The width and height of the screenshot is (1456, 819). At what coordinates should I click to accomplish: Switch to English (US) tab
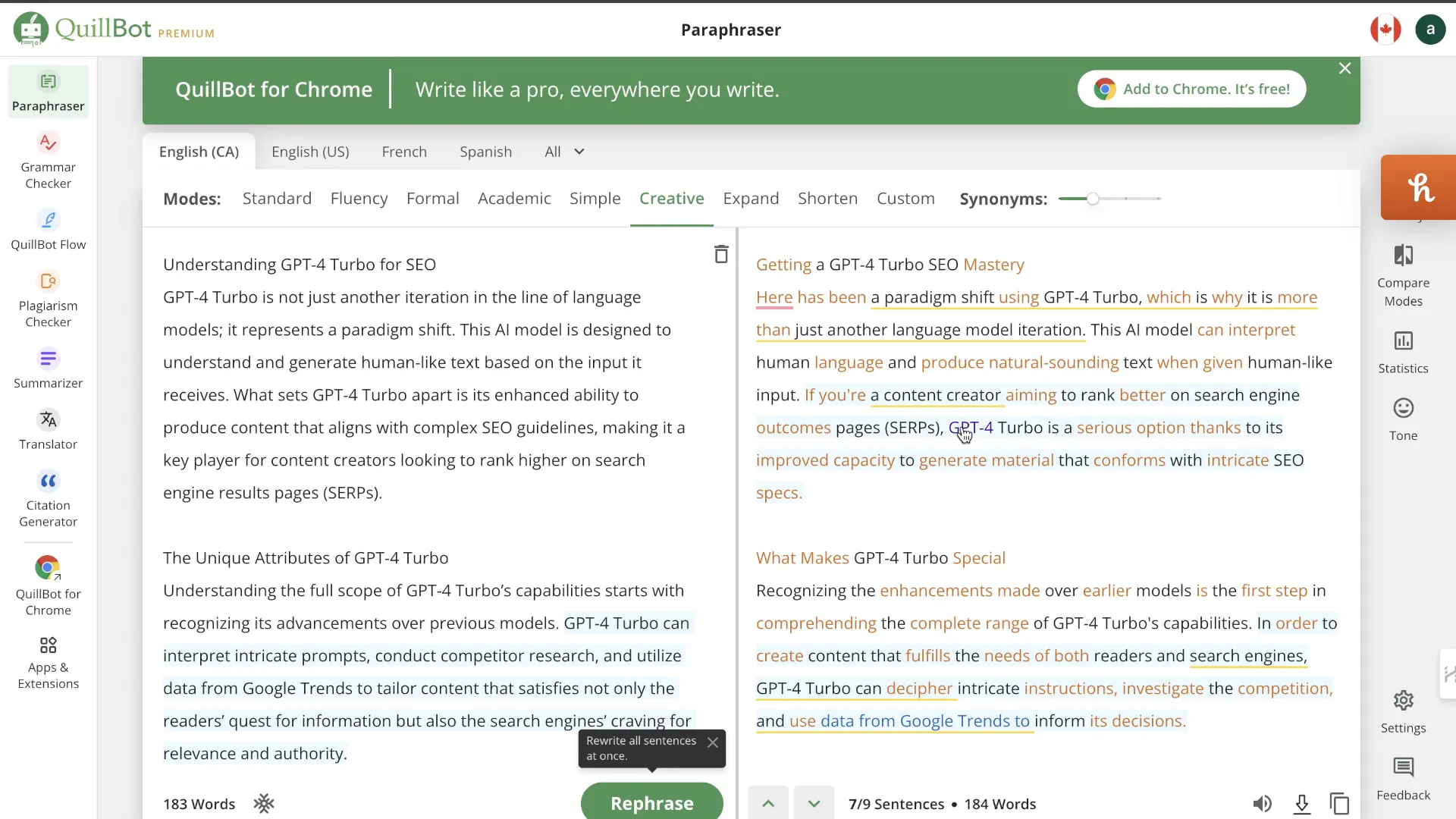(x=310, y=152)
